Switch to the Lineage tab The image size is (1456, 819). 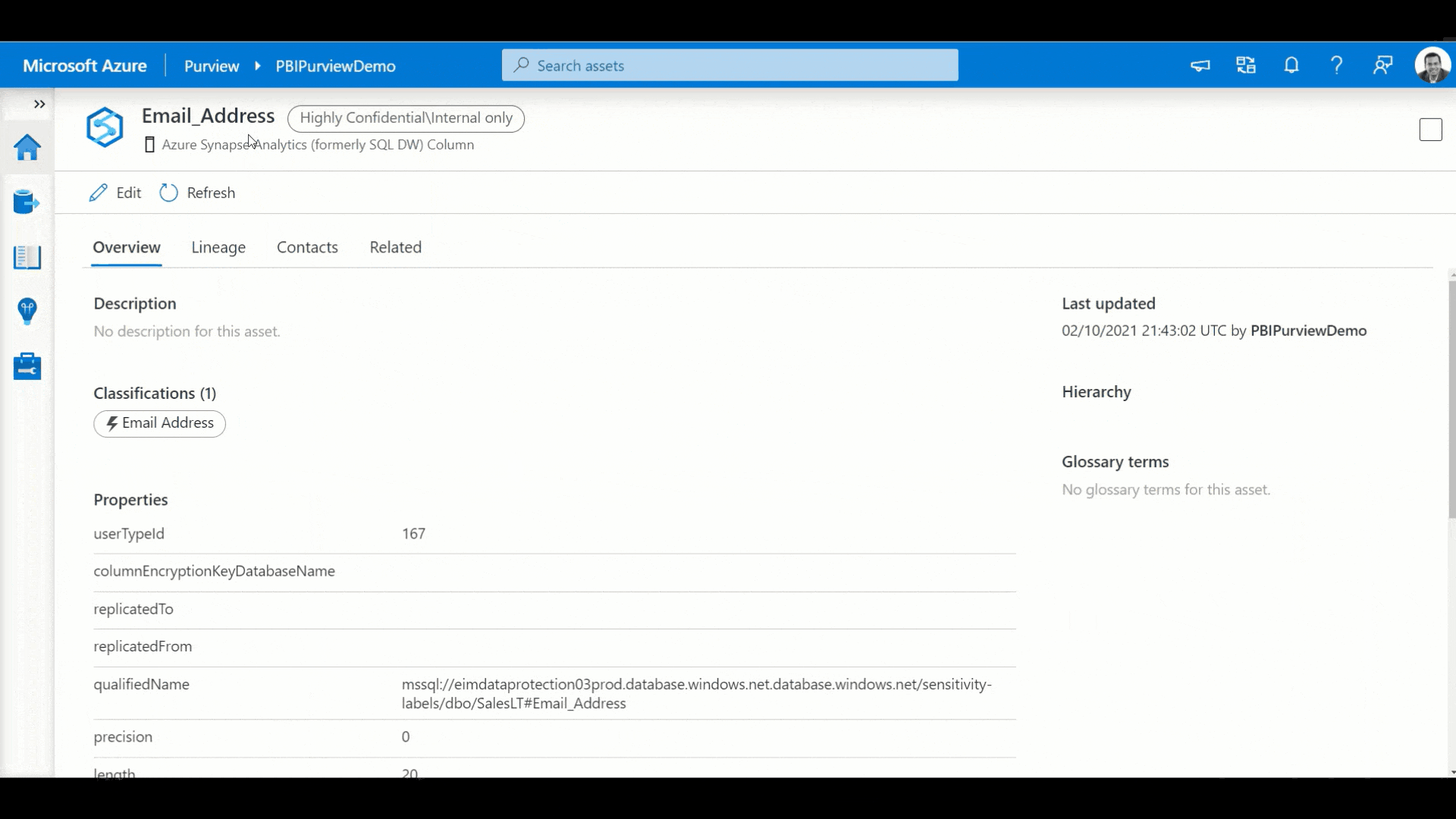[x=218, y=247]
